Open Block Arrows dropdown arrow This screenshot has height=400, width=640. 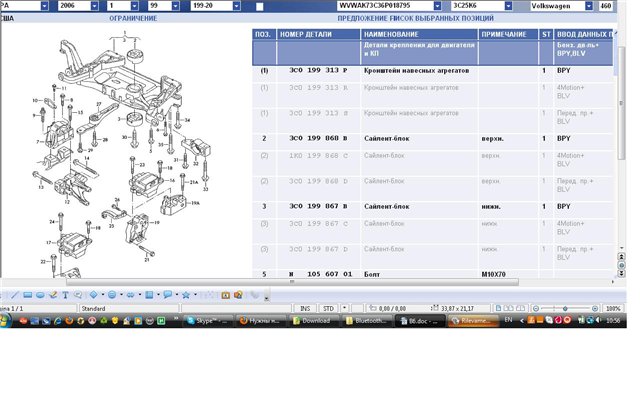(140, 295)
